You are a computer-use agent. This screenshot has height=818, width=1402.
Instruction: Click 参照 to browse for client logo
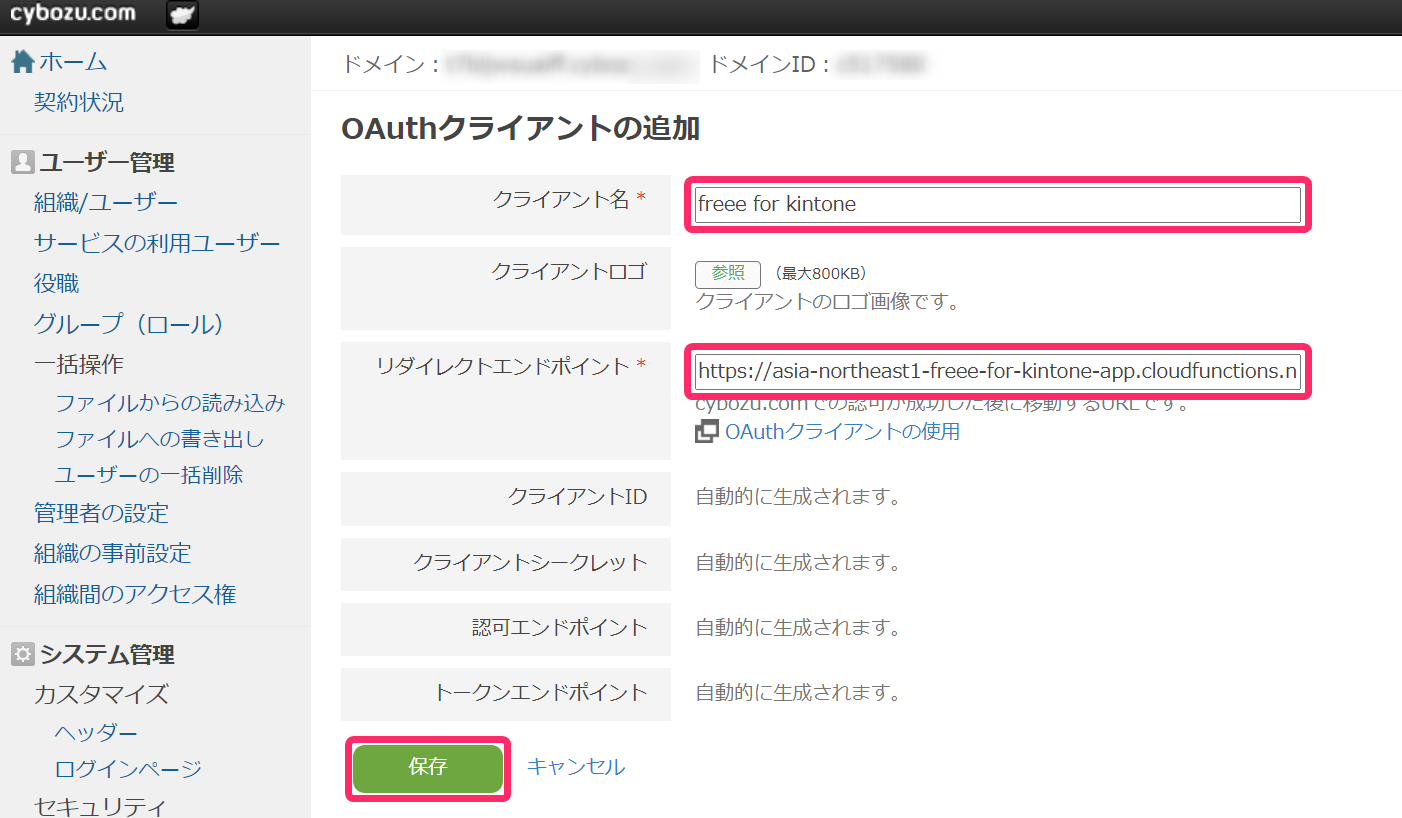728,273
